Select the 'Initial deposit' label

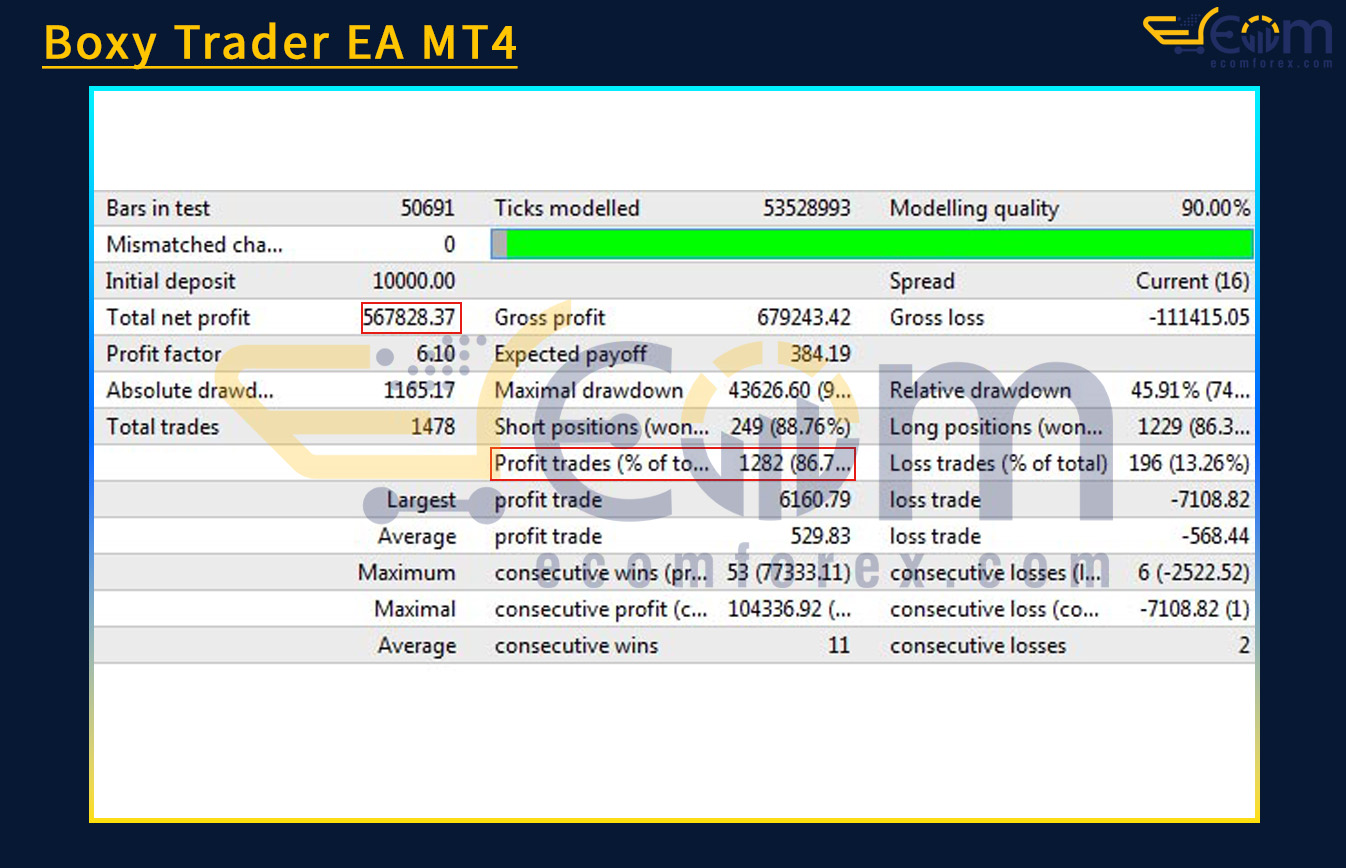pyautogui.click(x=170, y=281)
